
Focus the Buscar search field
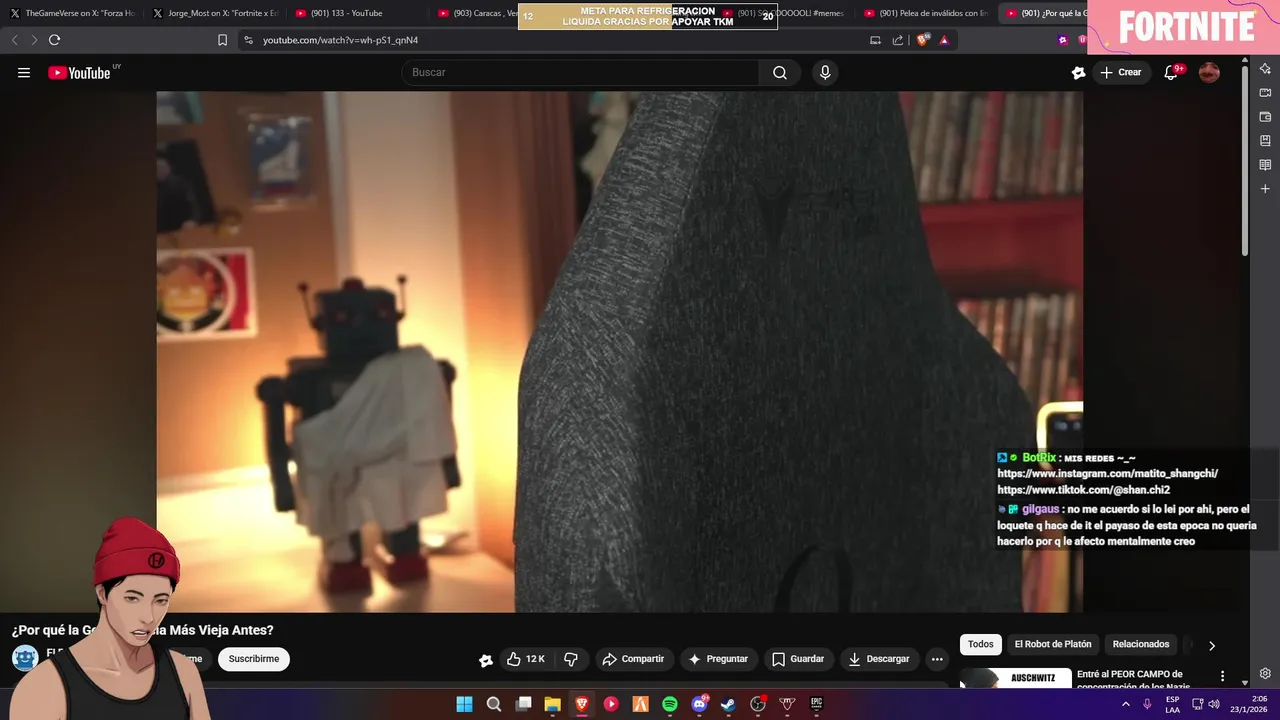coord(580,72)
